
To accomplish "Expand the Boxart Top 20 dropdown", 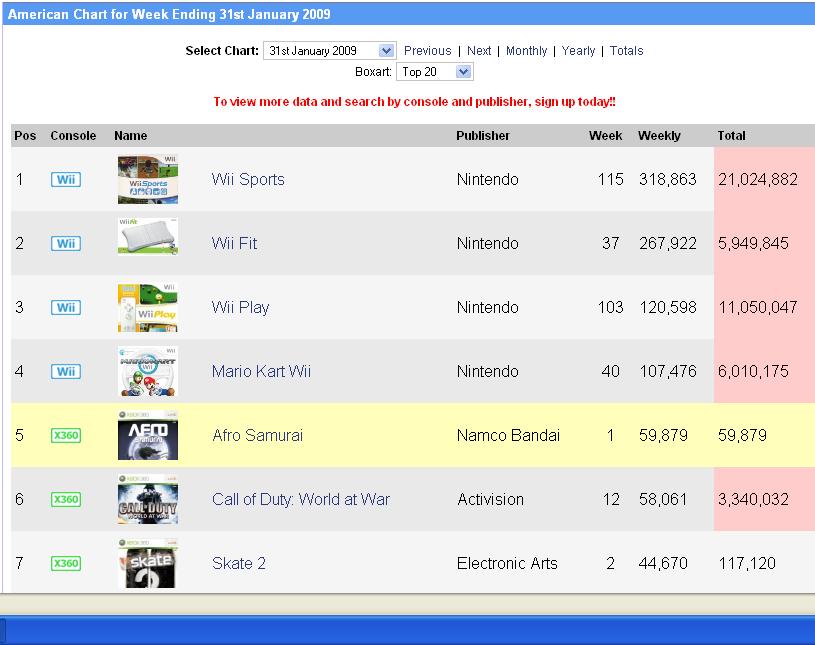I will 435,72.
